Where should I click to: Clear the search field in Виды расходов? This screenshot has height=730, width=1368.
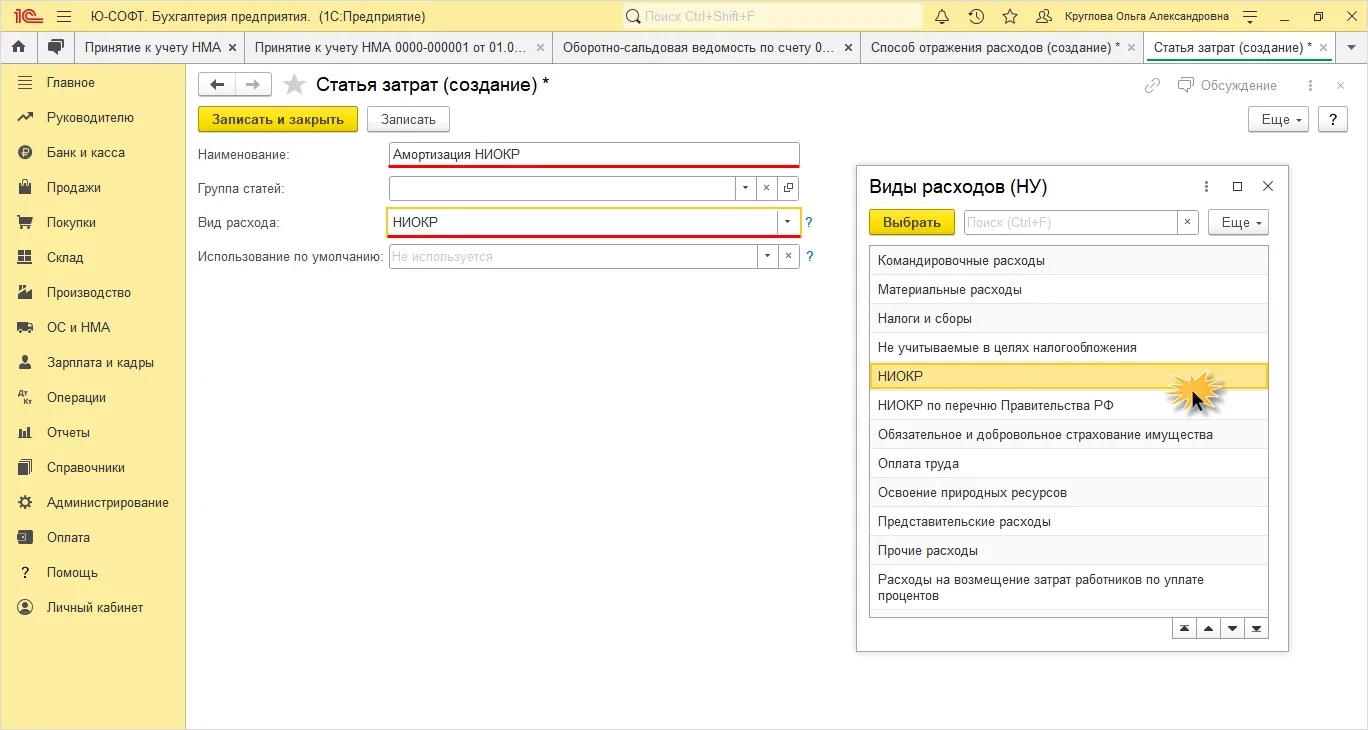point(1187,222)
